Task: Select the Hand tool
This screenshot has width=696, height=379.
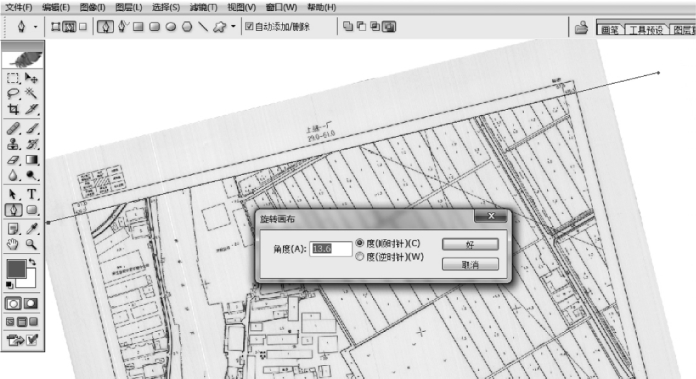Action: [x=13, y=244]
